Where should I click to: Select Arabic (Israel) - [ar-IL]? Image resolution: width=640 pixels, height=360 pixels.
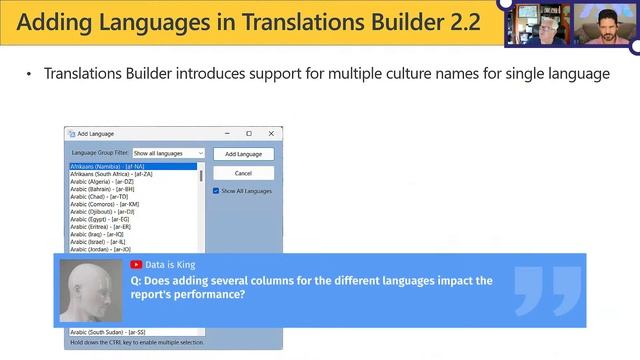pyautogui.click(x=133, y=242)
